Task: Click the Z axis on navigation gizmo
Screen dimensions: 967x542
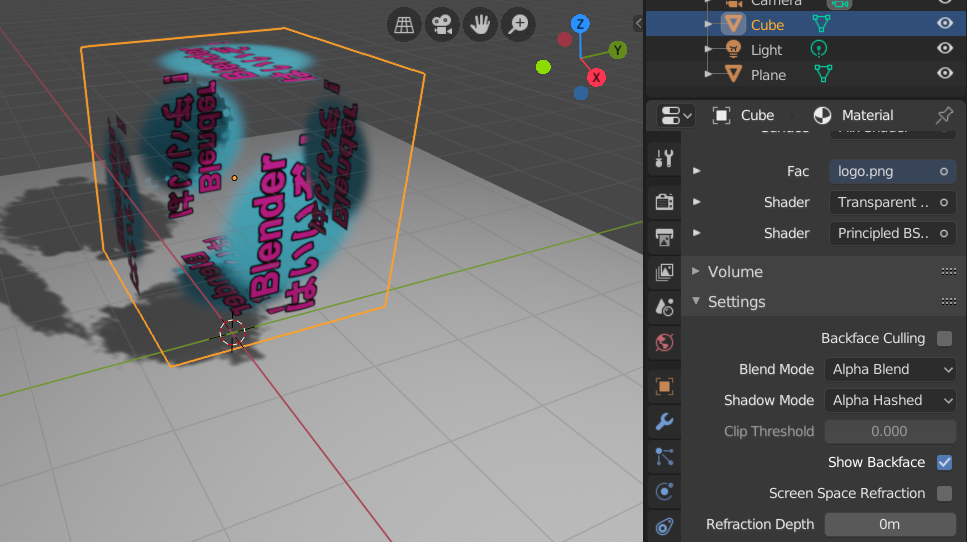Action: [580, 24]
